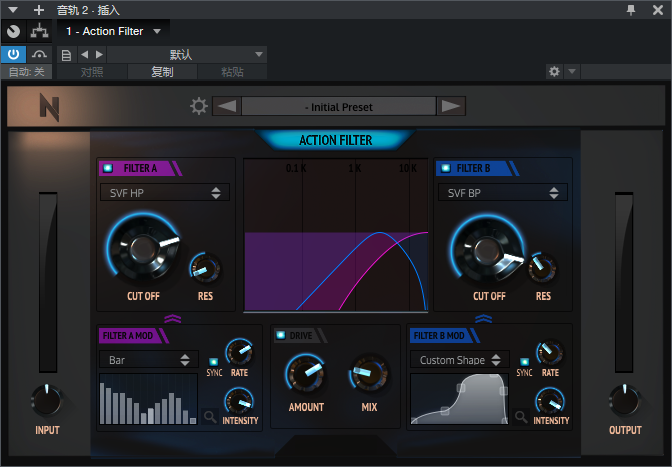The width and height of the screenshot is (672, 467).
Task: Open the host gear settings icon
Action: 554,71
